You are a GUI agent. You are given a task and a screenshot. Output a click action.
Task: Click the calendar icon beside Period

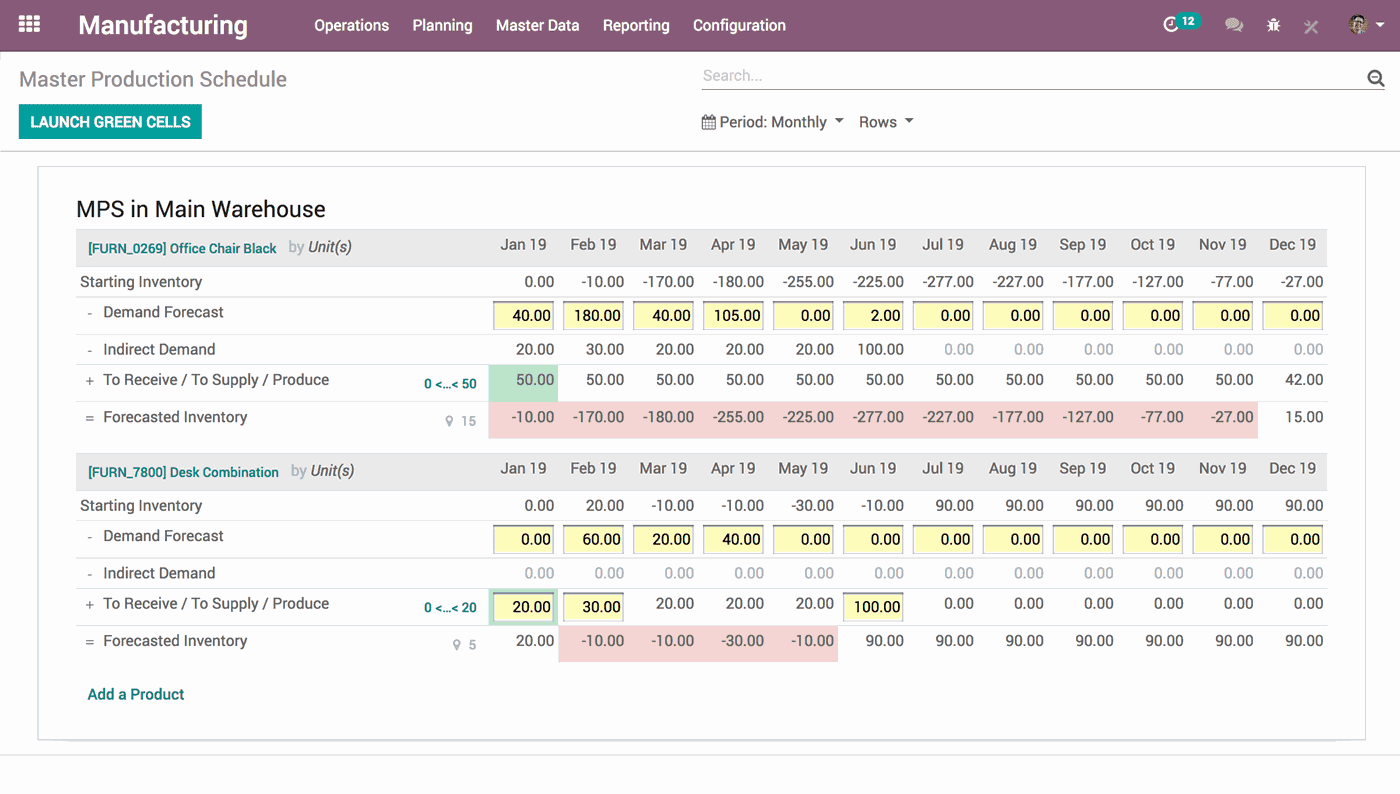pos(708,121)
